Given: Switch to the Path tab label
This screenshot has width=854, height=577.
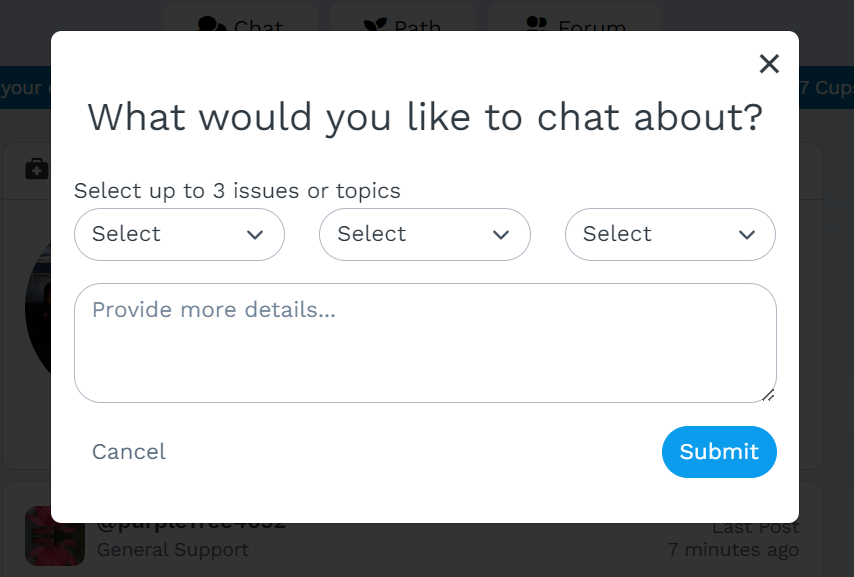Looking at the screenshot, I should click(x=417, y=26).
